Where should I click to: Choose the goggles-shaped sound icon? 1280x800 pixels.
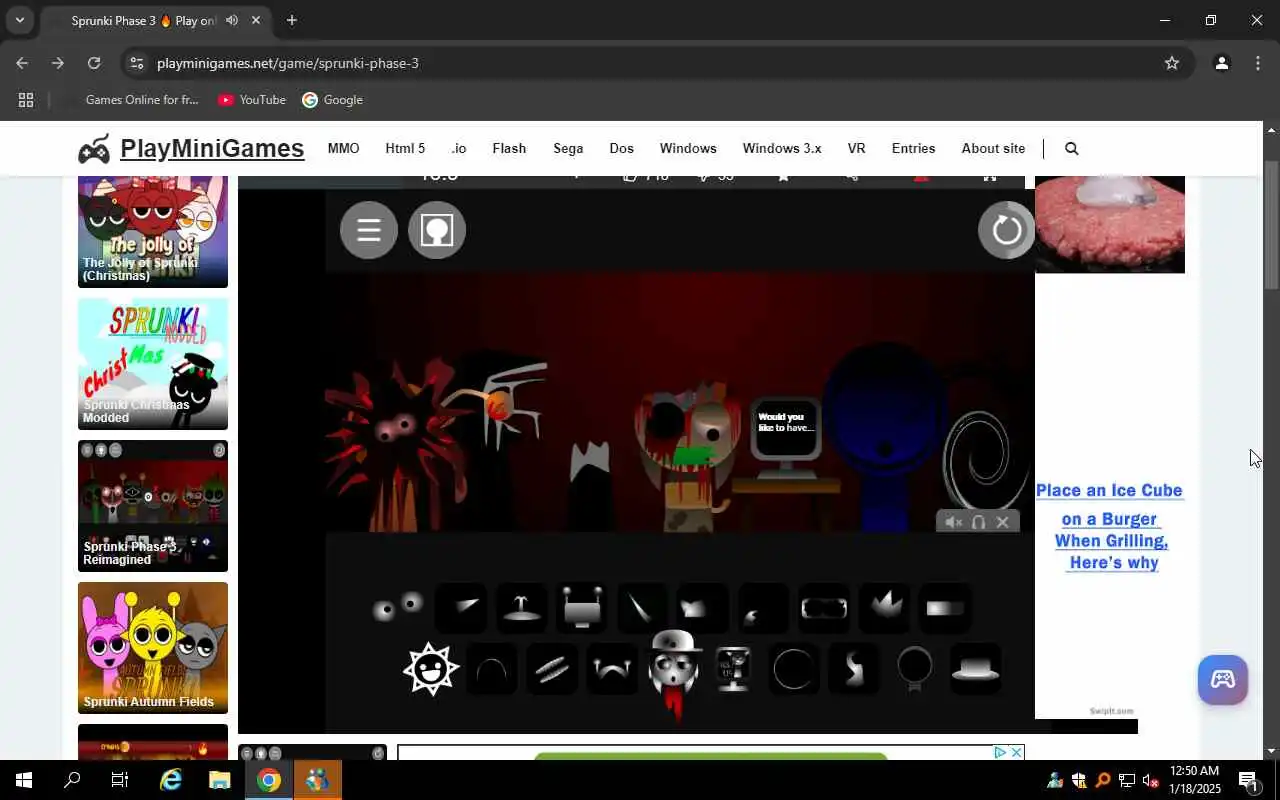824,608
